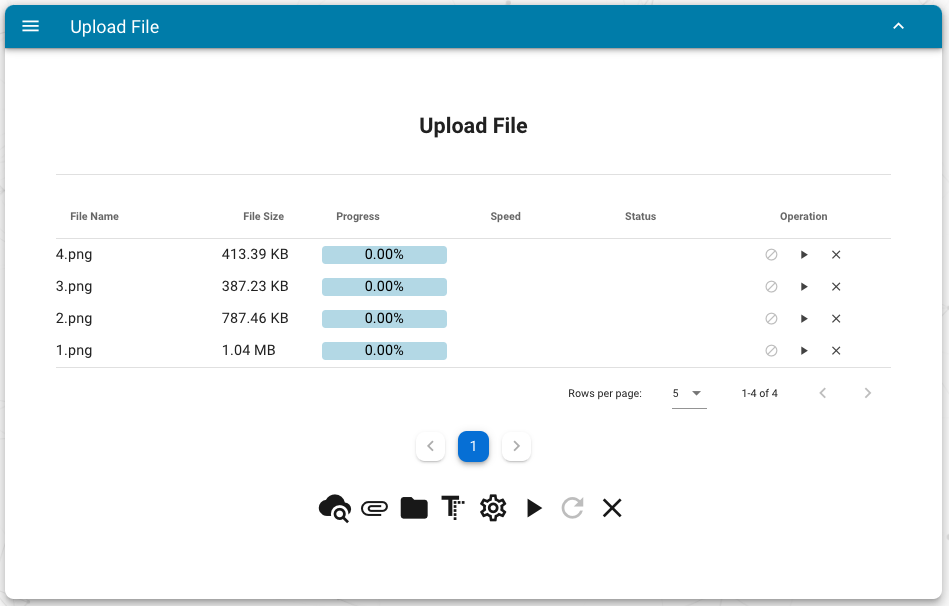Cancel upload icon for 1.png
Viewport: 949px width, 606px height.
point(771,351)
